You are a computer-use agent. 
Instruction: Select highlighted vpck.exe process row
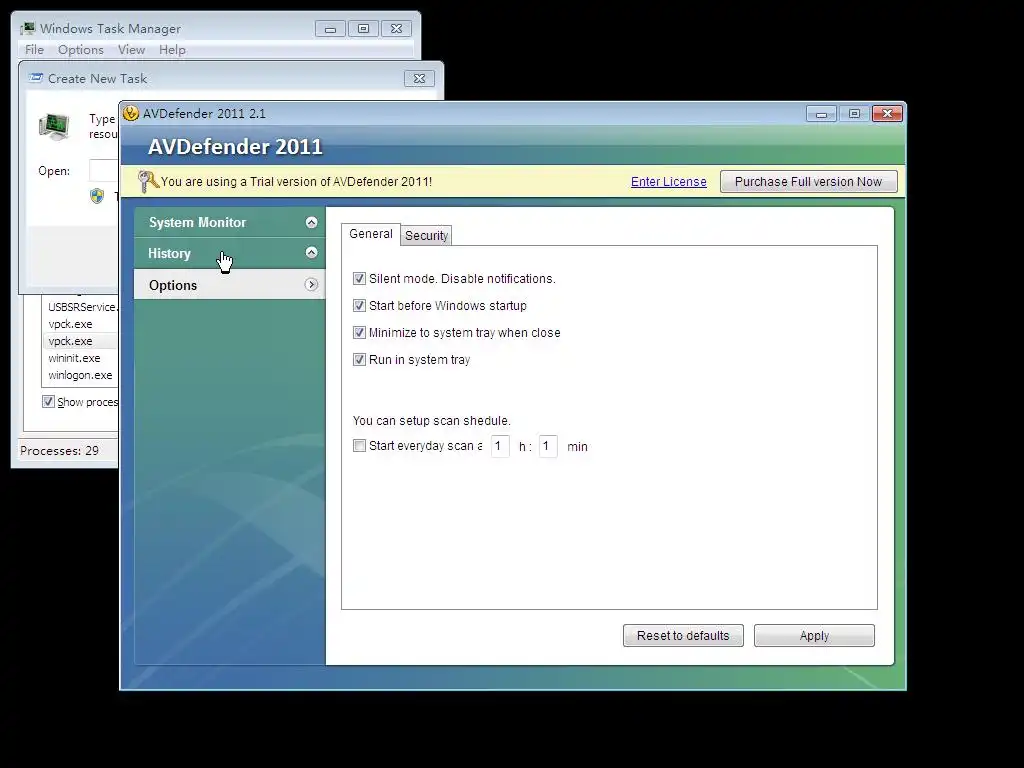[80, 341]
